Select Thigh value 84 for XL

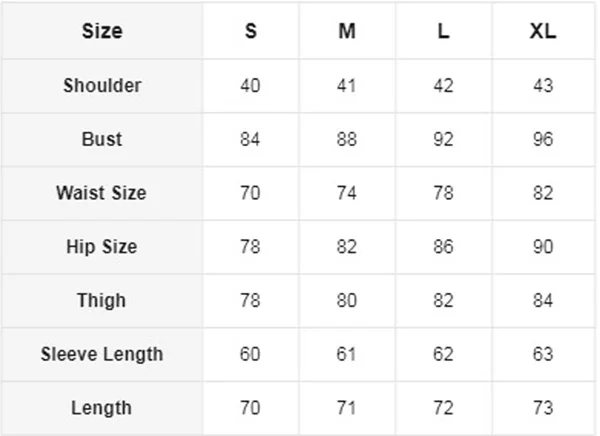click(543, 300)
